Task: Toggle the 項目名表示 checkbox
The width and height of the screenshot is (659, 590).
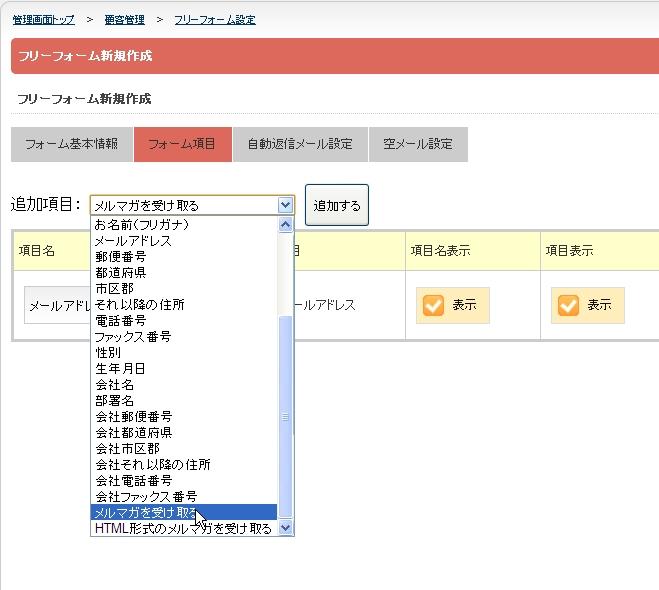Action: [x=433, y=305]
